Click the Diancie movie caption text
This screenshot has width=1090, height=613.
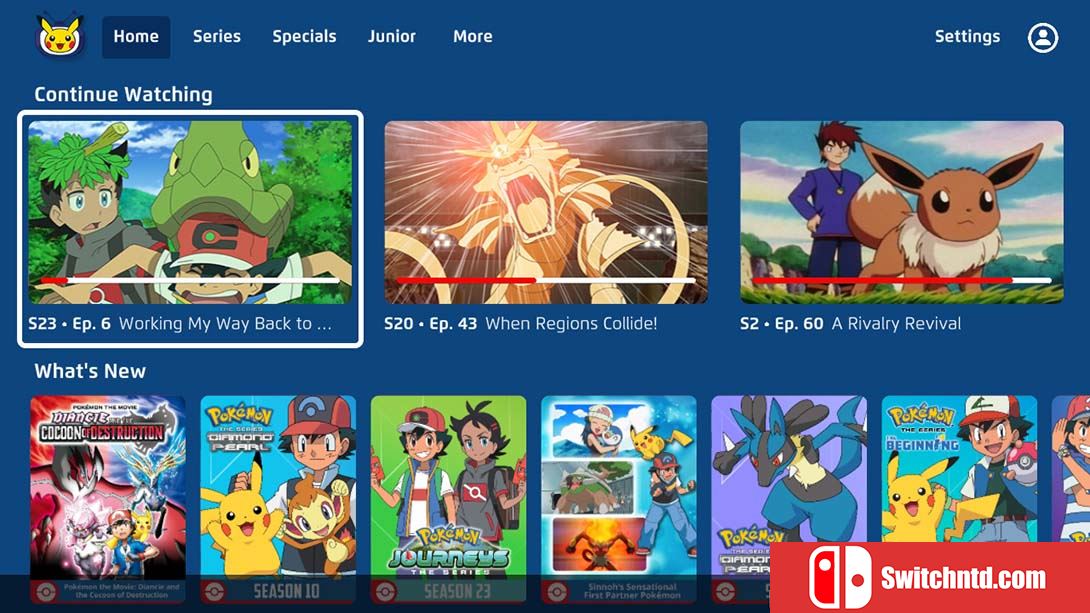pyautogui.click(x=121, y=591)
